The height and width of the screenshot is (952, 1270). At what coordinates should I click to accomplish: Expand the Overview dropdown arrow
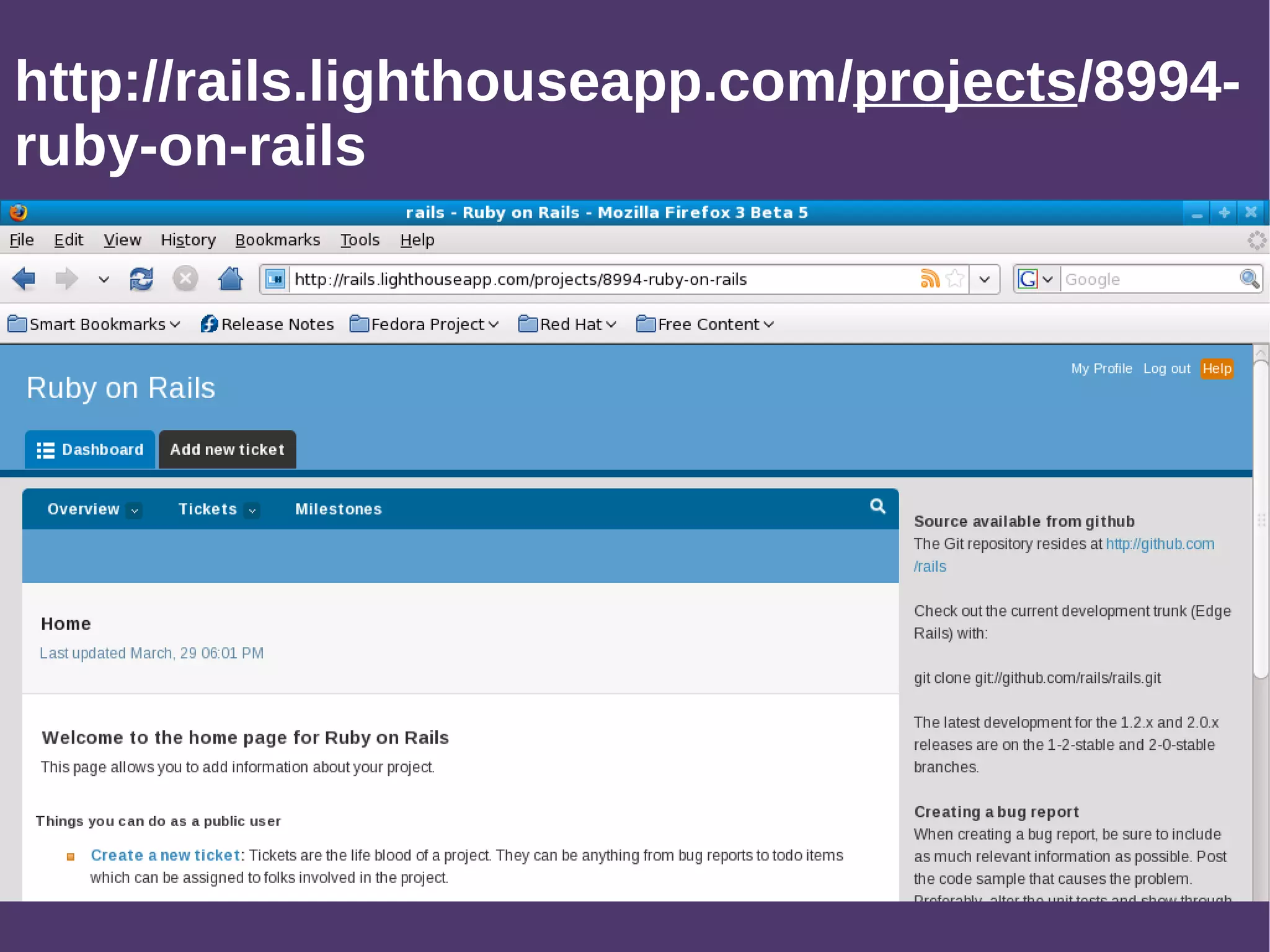tap(135, 510)
